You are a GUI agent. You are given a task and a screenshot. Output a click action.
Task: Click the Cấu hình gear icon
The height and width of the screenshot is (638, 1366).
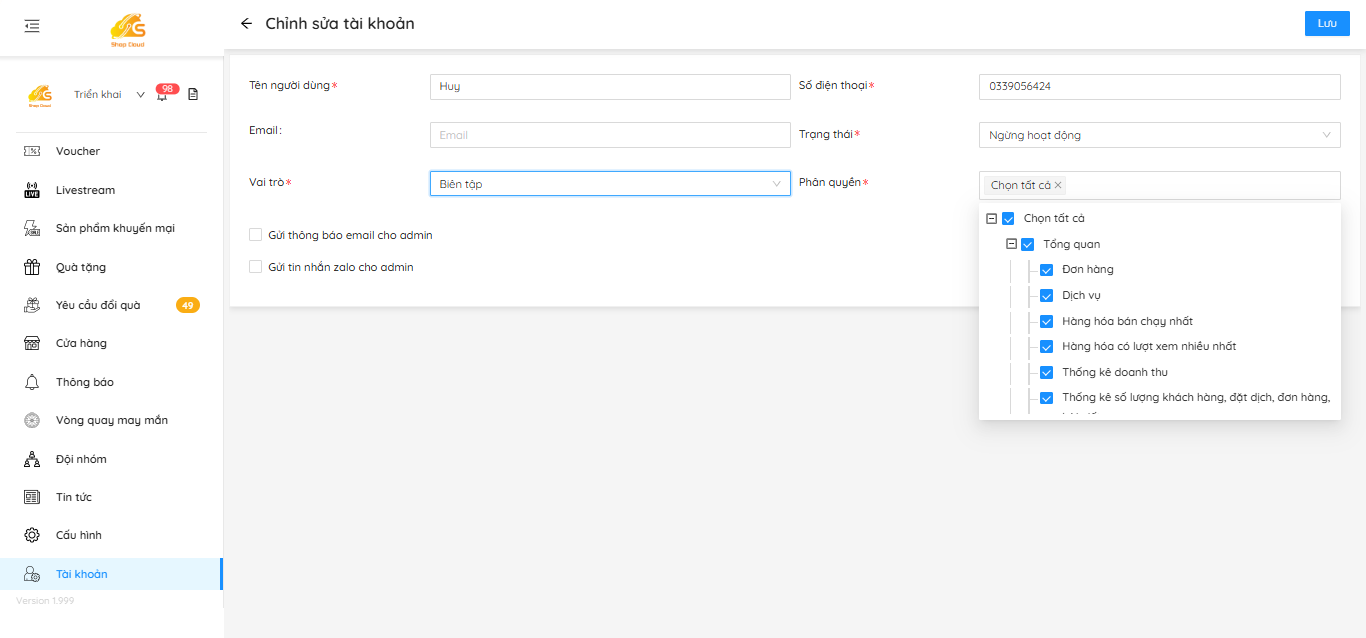32,535
